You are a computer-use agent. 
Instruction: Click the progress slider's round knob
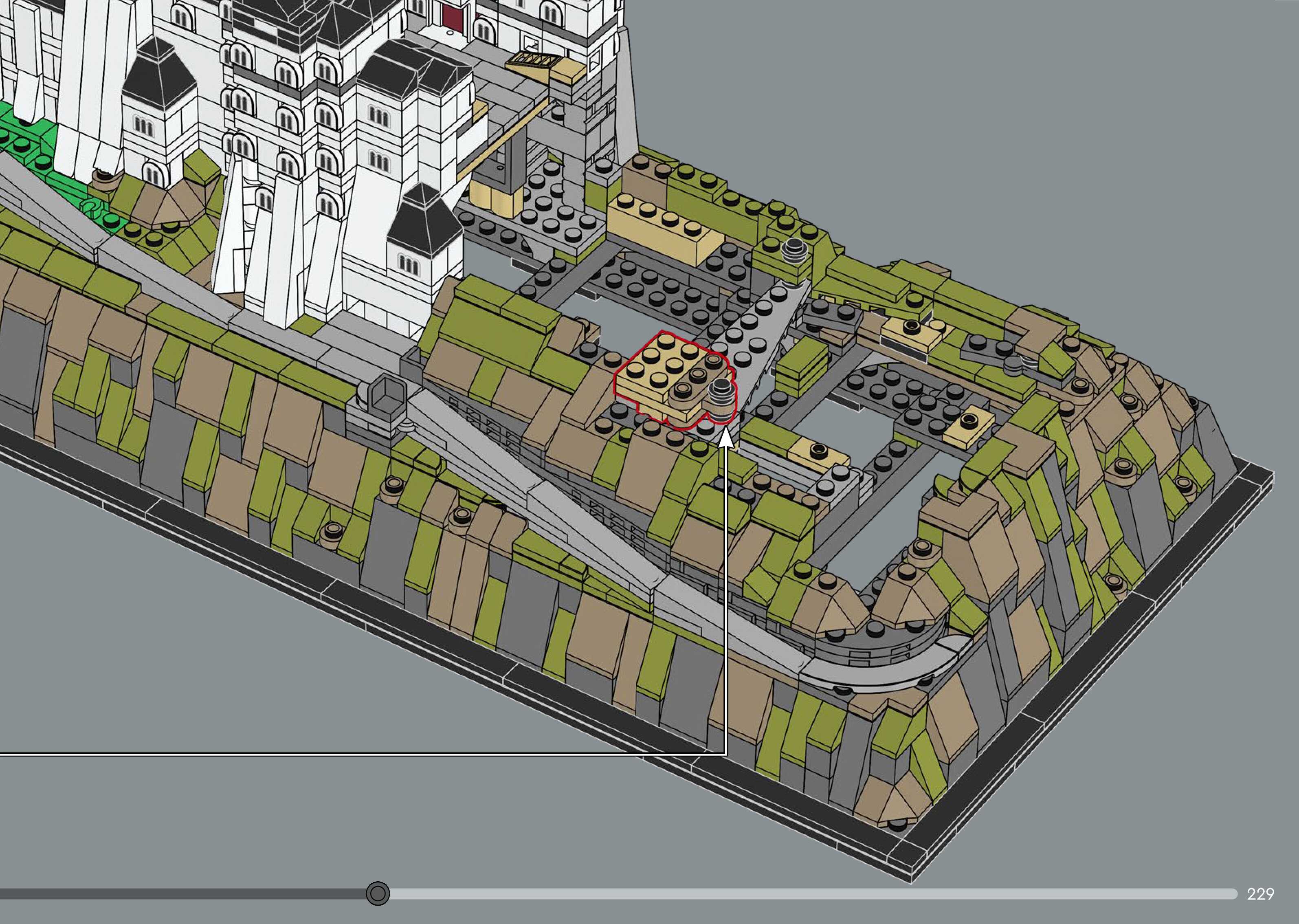(x=378, y=893)
